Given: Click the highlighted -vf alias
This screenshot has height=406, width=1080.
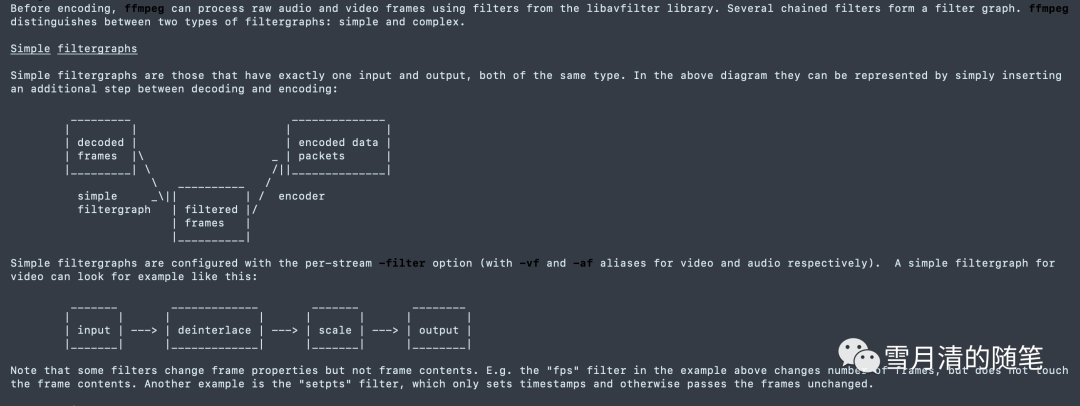Looking at the screenshot, I should (530, 263).
